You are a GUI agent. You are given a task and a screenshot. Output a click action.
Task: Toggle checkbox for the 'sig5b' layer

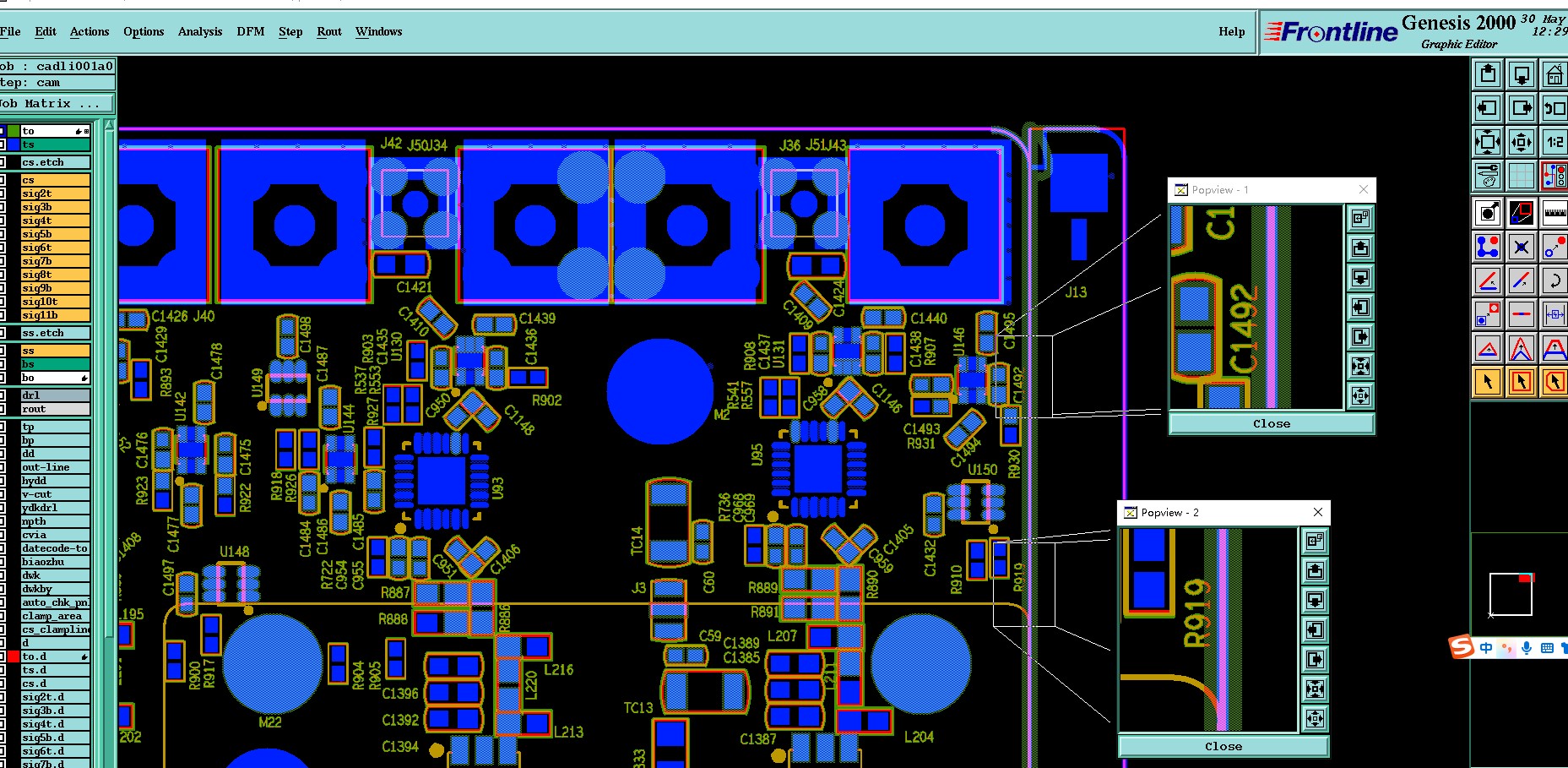pos(3,234)
